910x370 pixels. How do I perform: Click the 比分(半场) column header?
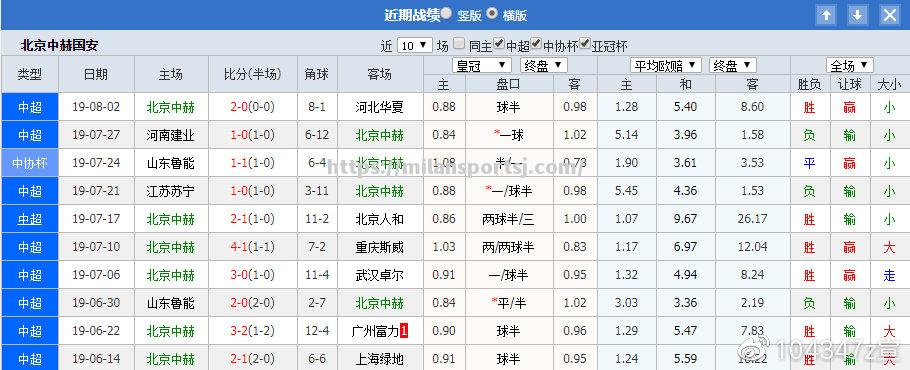coord(252,74)
